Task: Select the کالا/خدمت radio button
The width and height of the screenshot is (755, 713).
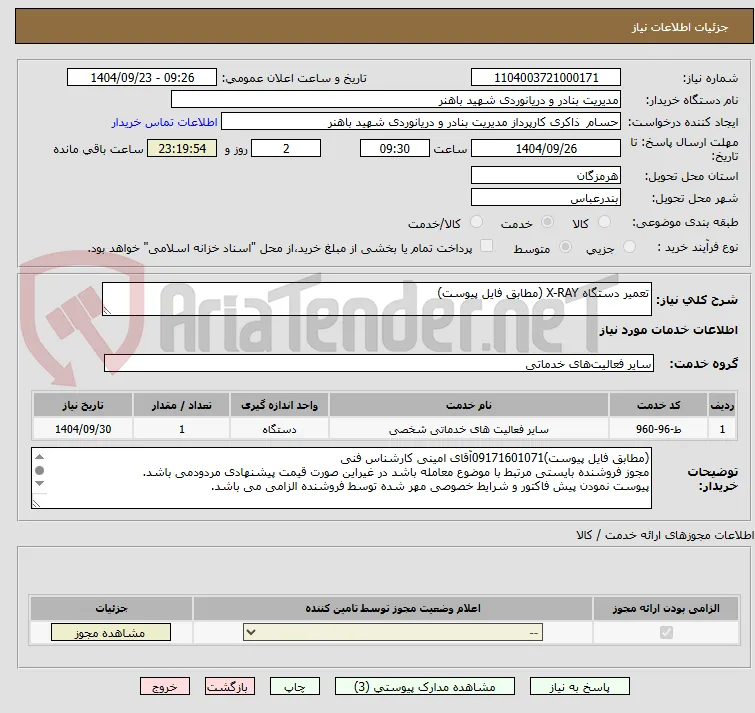Action: tap(476, 222)
